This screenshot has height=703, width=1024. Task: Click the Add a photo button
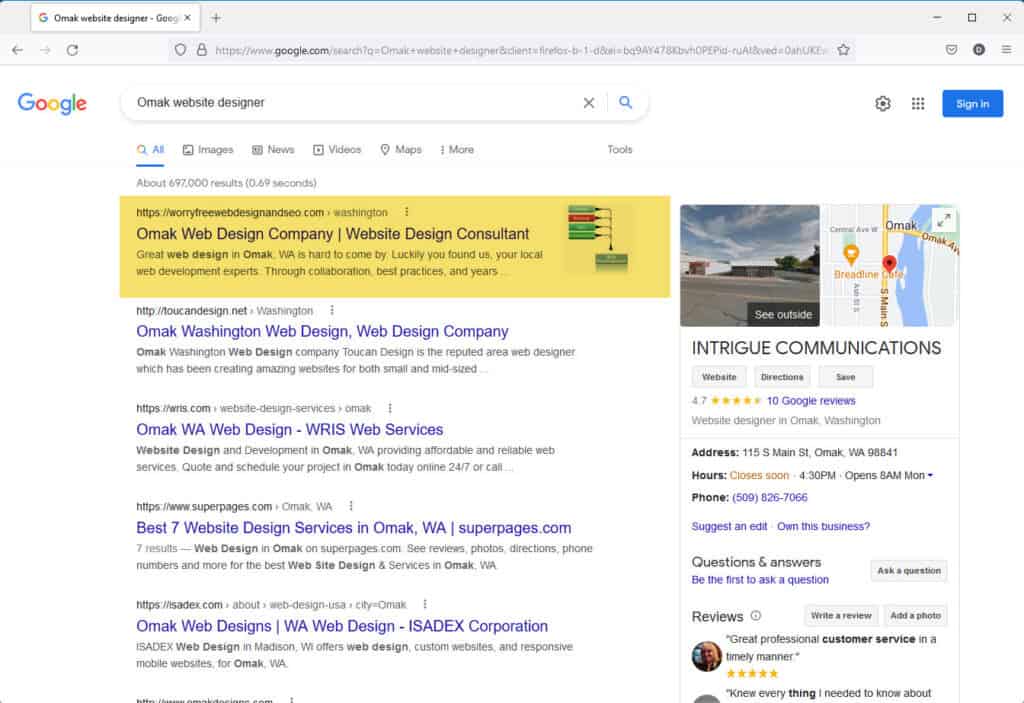pyautogui.click(x=915, y=615)
